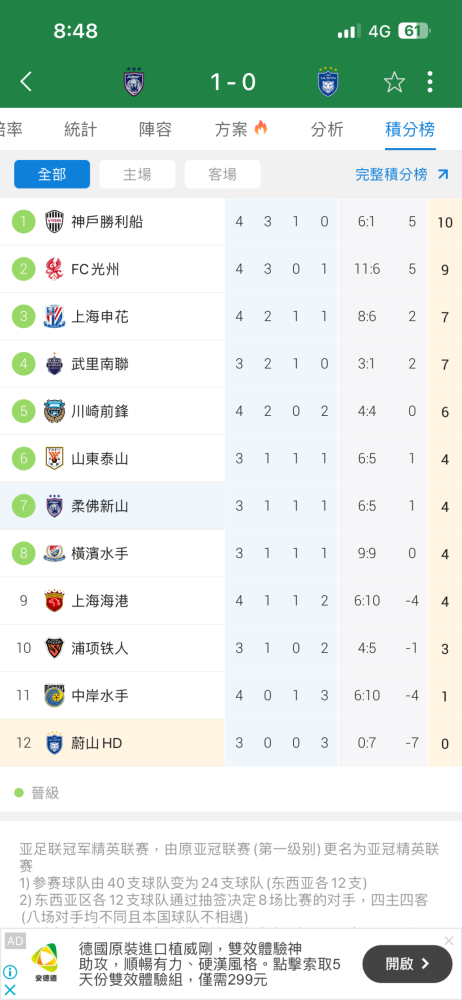Screen dimensions: 462x1000
Task: Switch to the 統計 tab
Action: point(81,129)
